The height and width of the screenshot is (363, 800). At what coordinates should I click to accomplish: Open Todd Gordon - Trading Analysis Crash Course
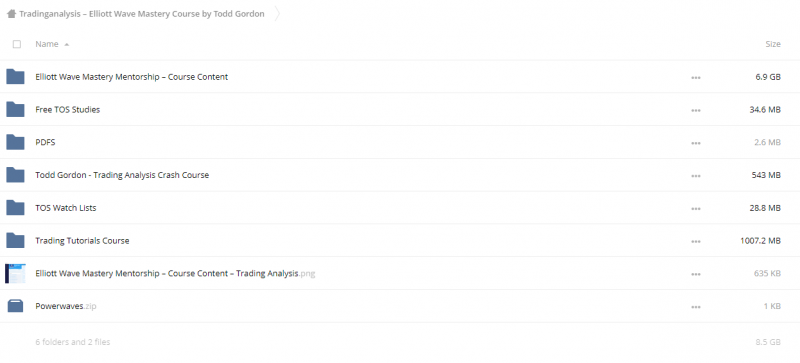pyautogui.click(x=122, y=175)
